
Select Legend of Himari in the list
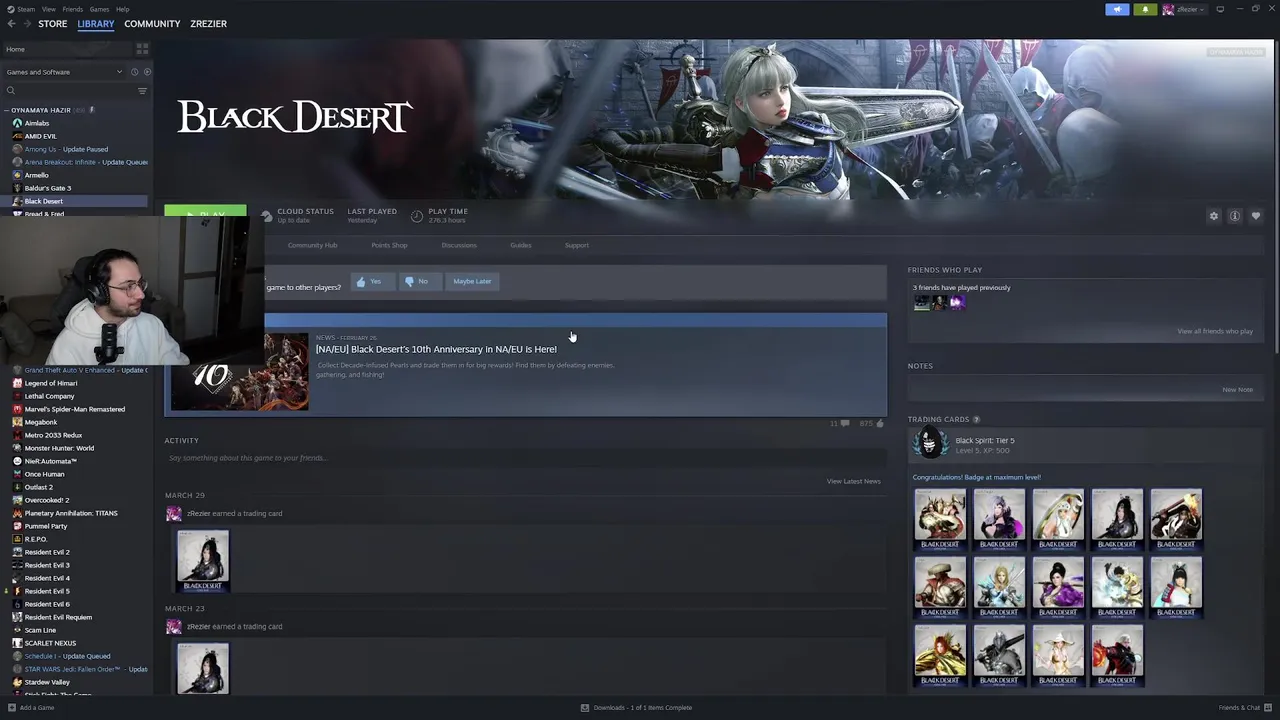coord(51,383)
